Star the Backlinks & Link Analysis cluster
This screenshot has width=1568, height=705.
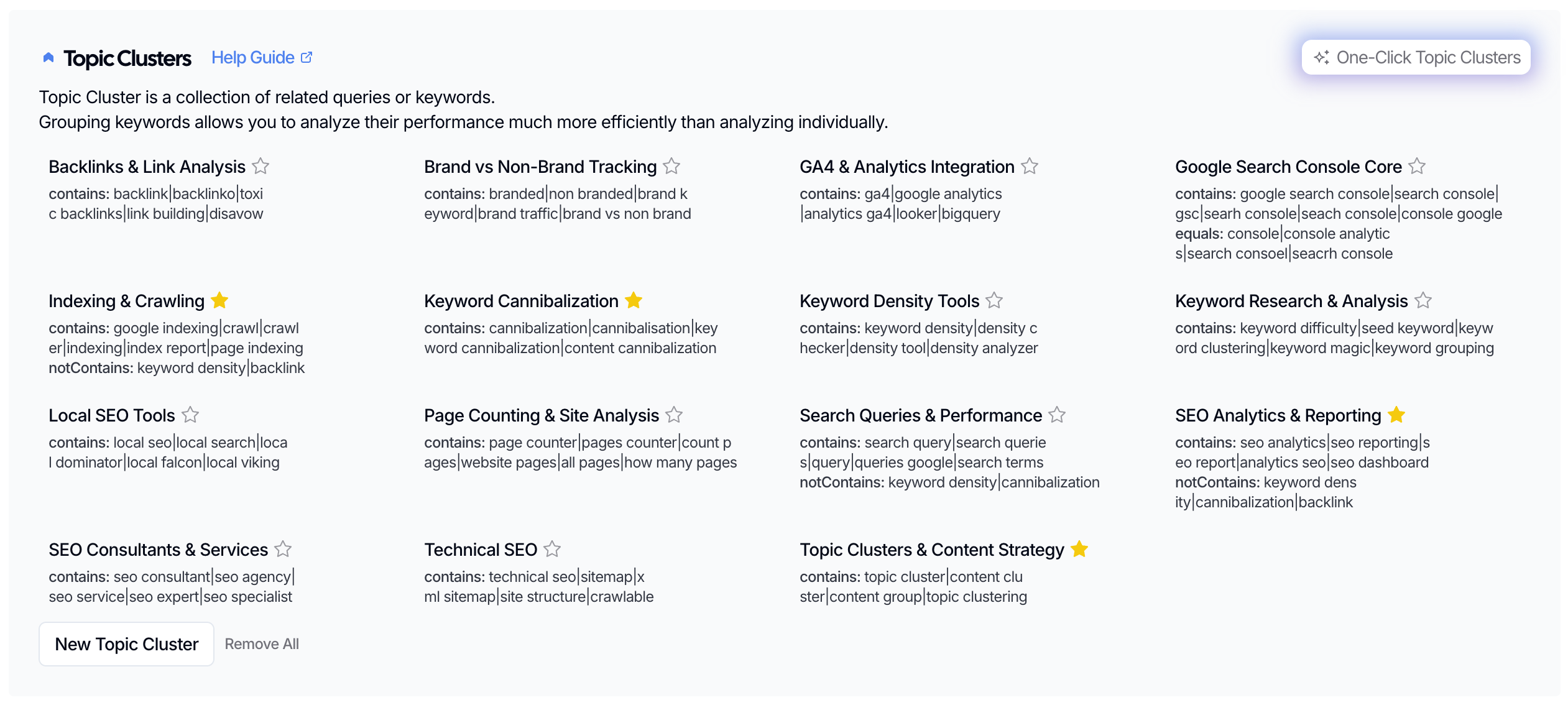click(x=261, y=166)
